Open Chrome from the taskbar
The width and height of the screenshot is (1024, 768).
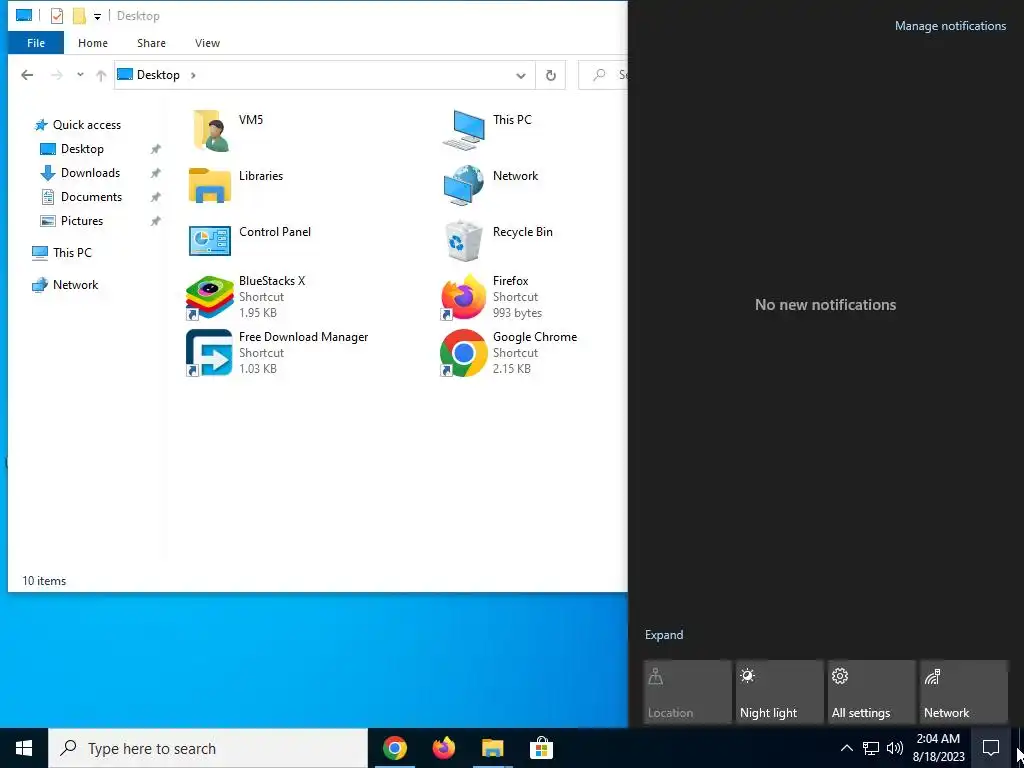point(394,748)
